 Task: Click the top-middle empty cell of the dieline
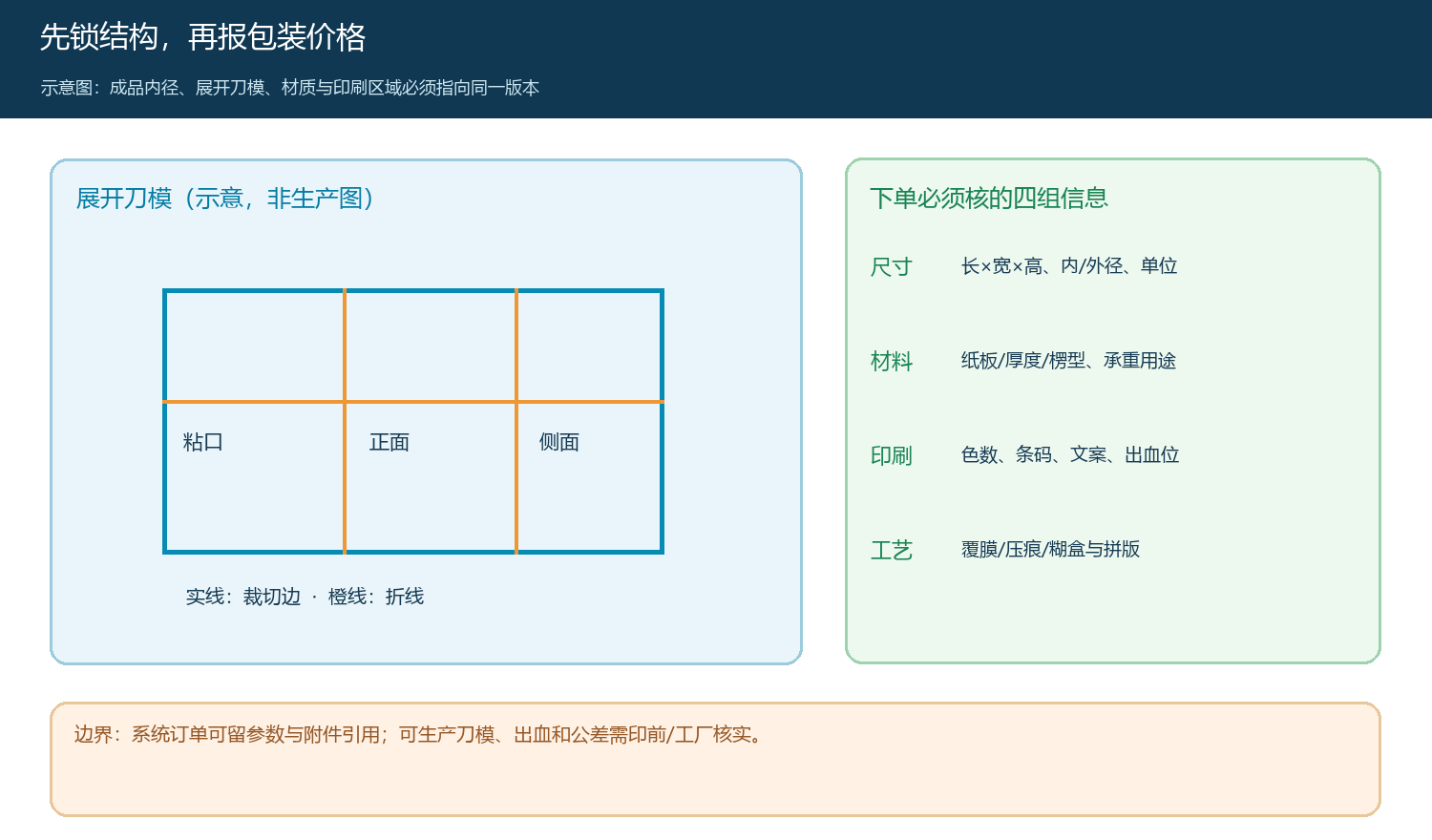coord(431,346)
